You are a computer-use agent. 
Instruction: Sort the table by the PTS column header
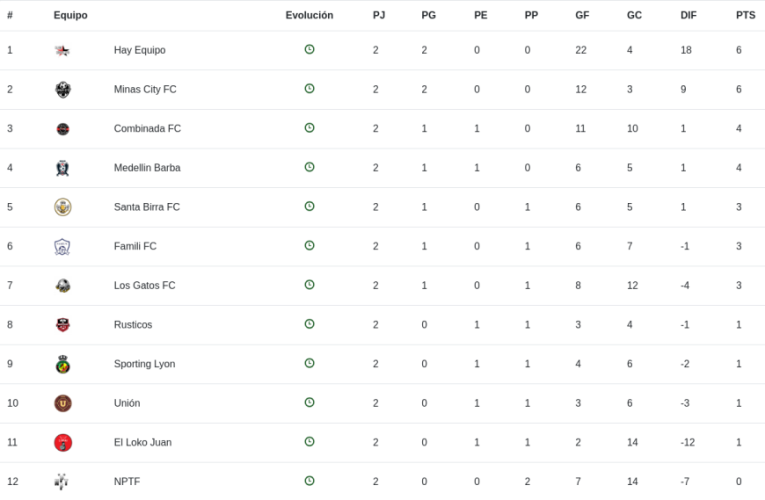(745, 15)
